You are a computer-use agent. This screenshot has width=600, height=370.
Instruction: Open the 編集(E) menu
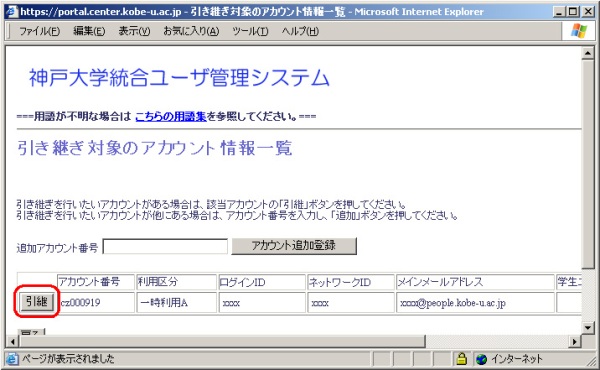(89, 31)
